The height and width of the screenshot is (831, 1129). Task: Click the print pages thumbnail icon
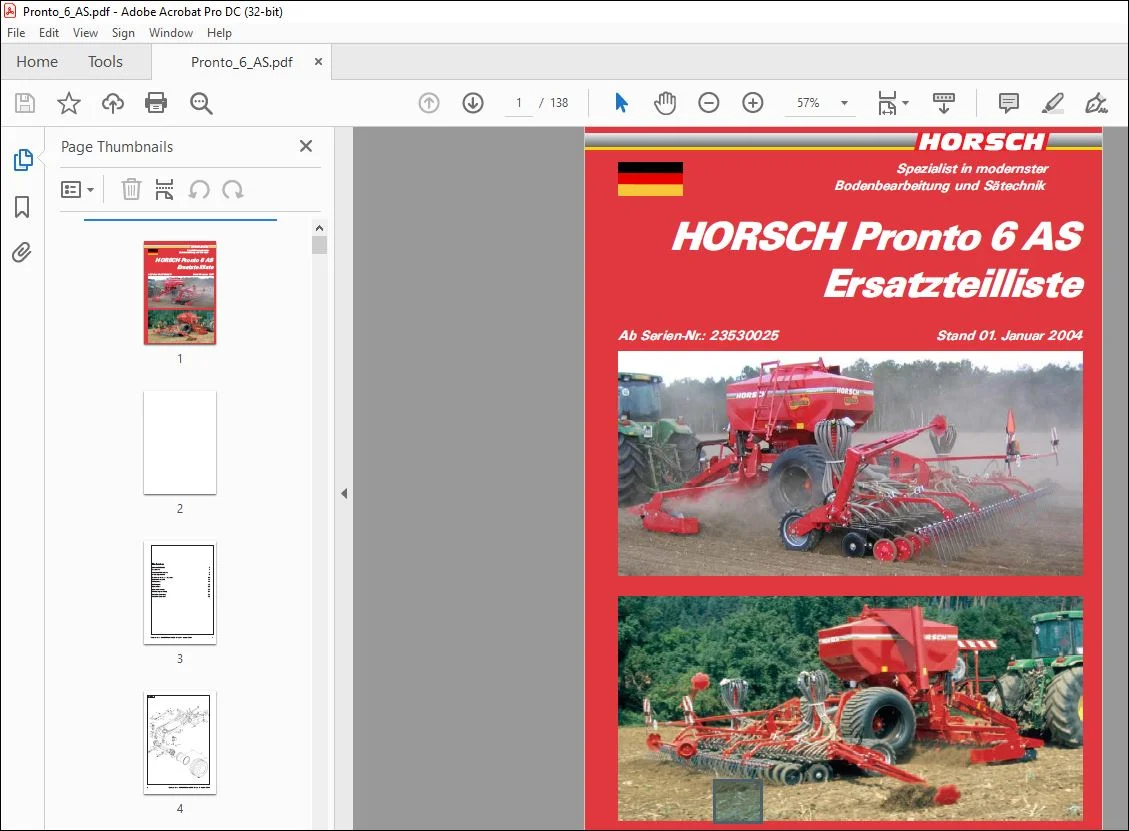(x=164, y=189)
